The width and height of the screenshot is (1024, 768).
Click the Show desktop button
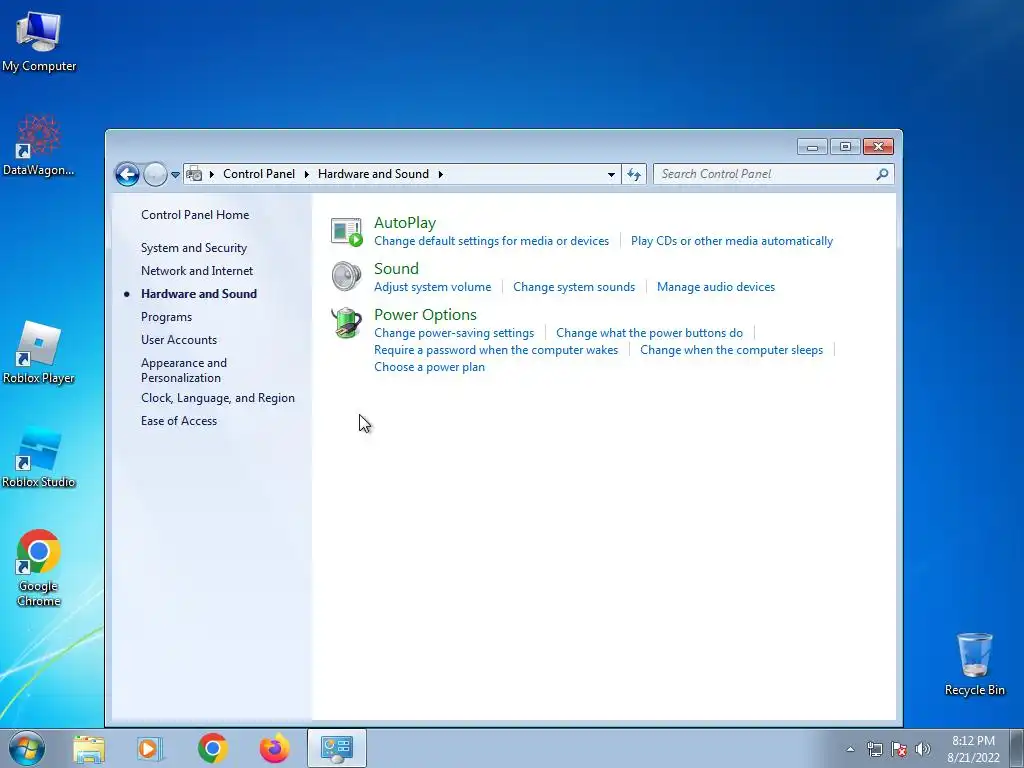coord(1017,748)
